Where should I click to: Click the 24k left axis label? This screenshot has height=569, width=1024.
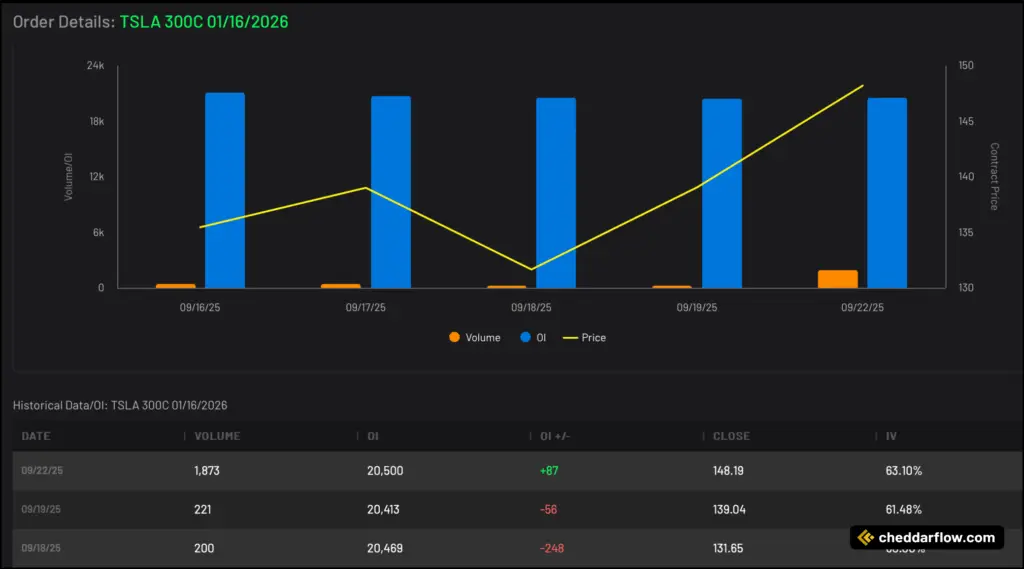coord(95,65)
